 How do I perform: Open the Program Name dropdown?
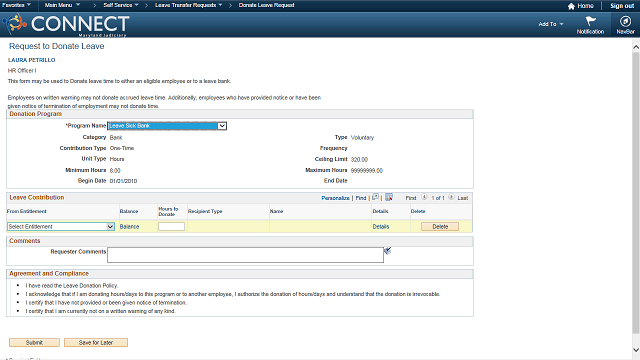[167, 126]
